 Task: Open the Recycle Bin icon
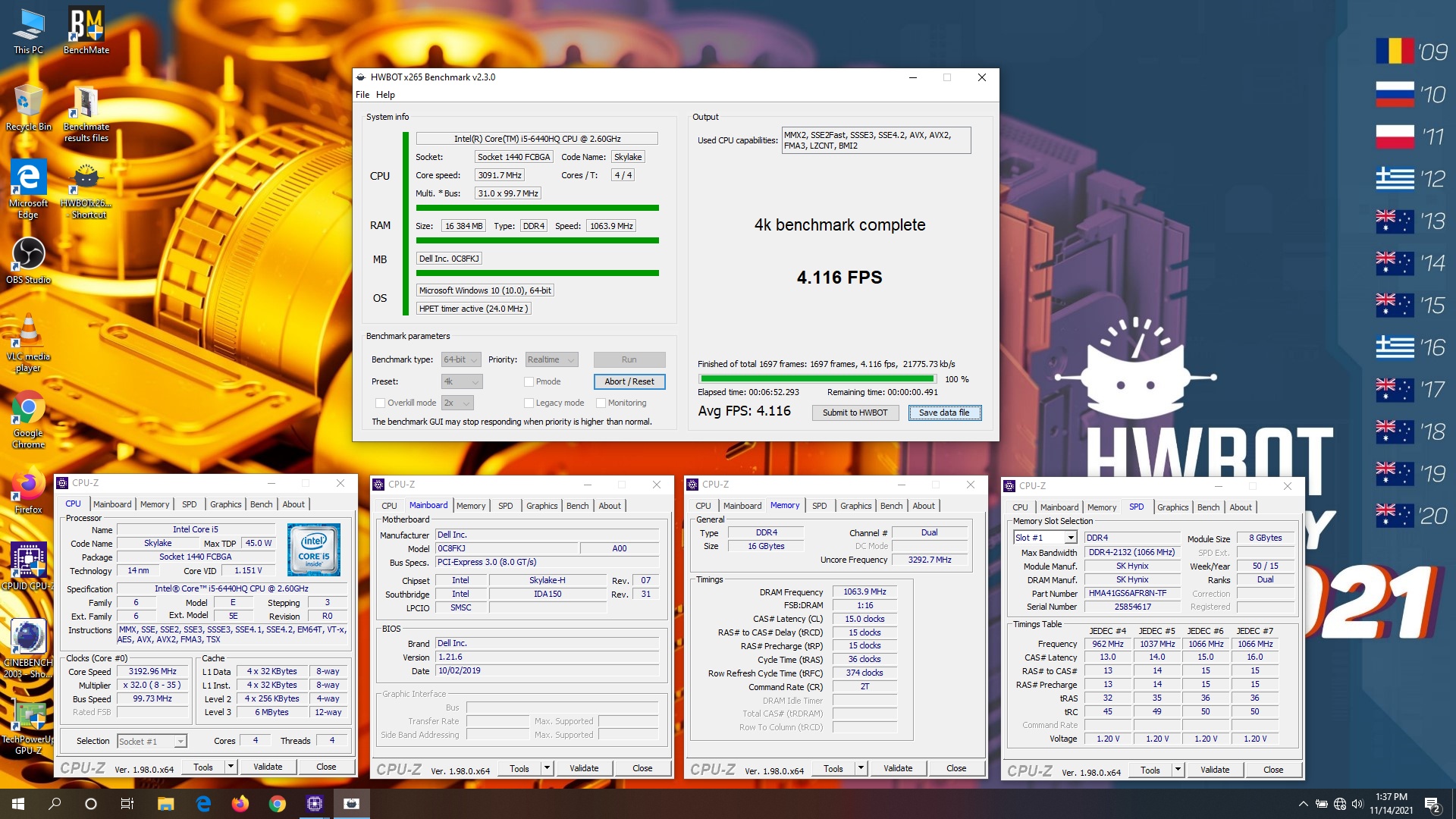coord(28,108)
